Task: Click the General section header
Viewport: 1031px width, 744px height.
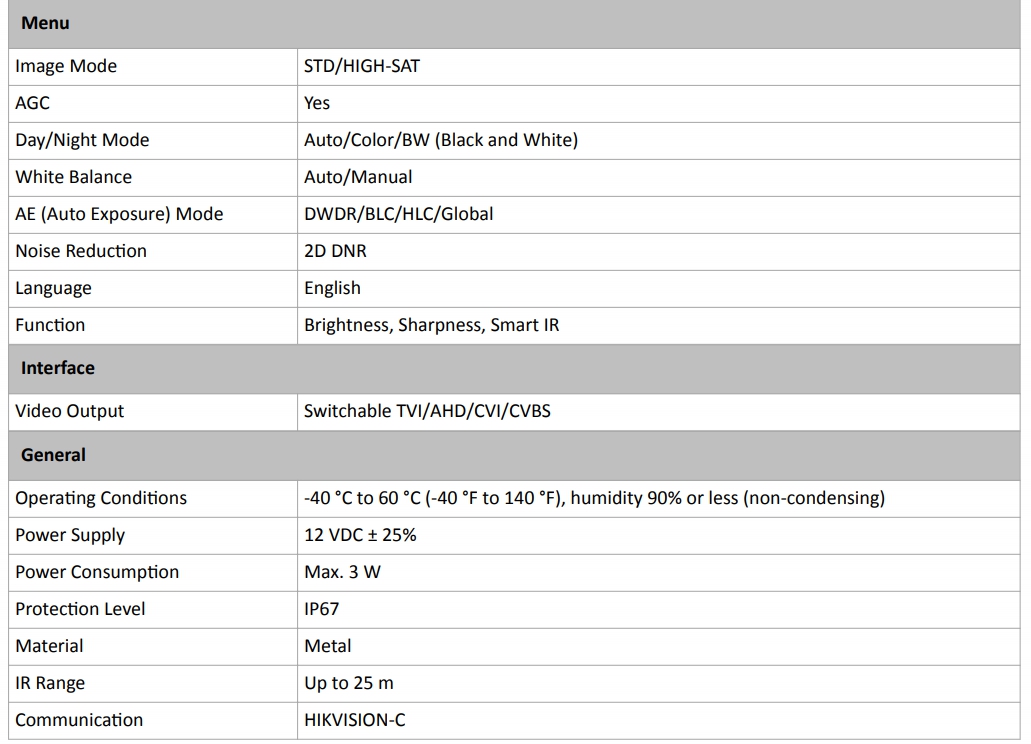Action: point(53,455)
